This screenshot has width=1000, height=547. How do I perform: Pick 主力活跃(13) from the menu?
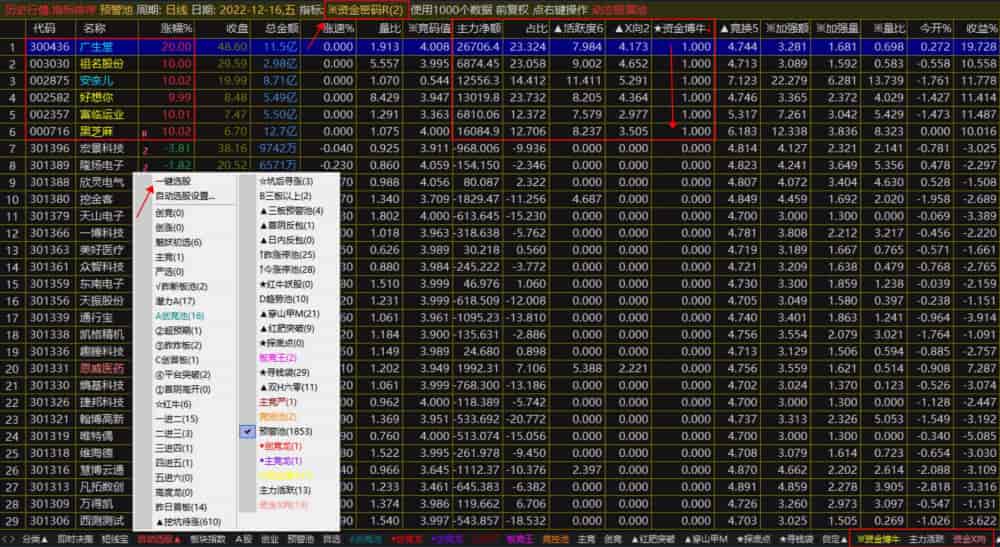pyautogui.click(x=284, y=490)
